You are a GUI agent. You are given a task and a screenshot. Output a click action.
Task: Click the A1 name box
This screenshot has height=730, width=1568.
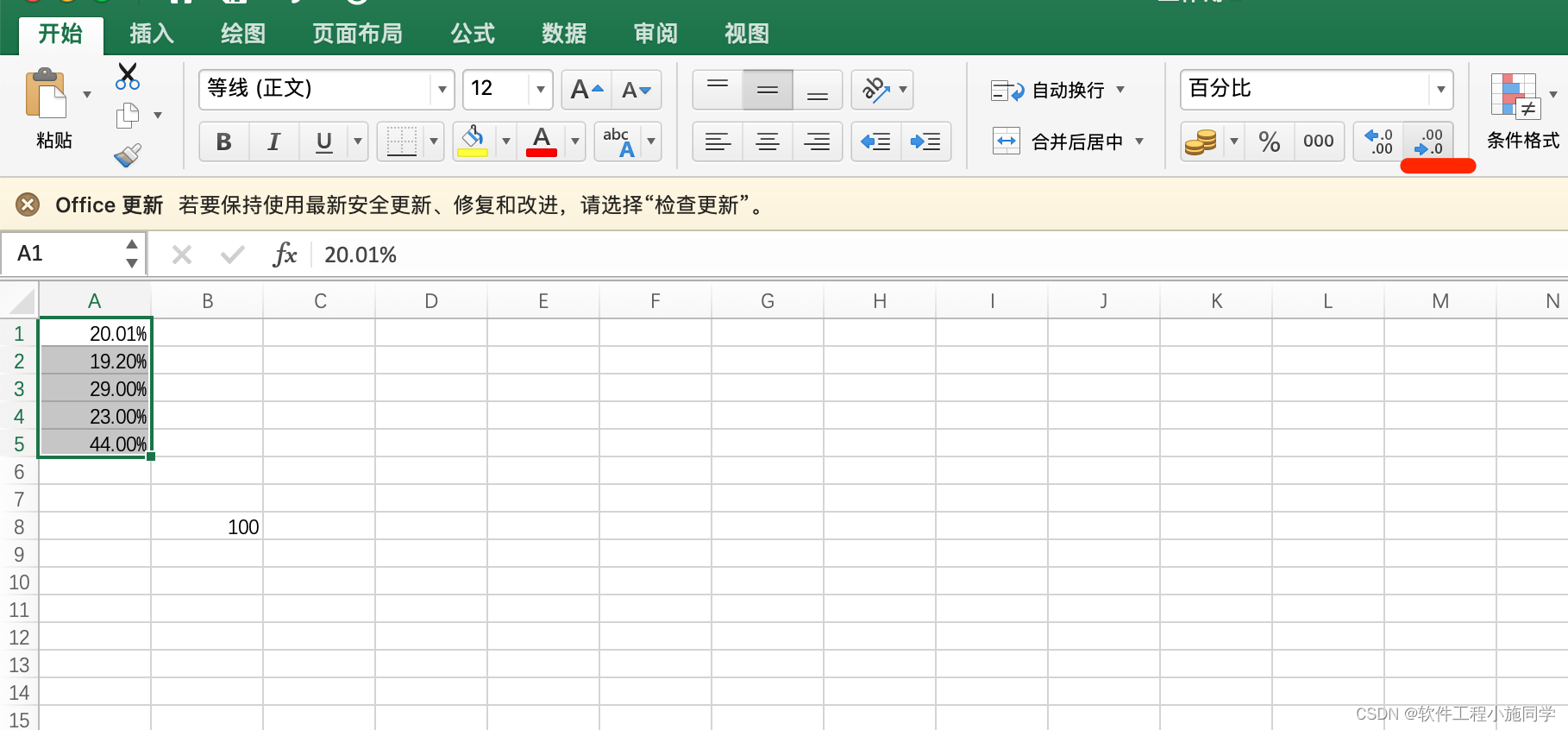(x=65, y=254)
